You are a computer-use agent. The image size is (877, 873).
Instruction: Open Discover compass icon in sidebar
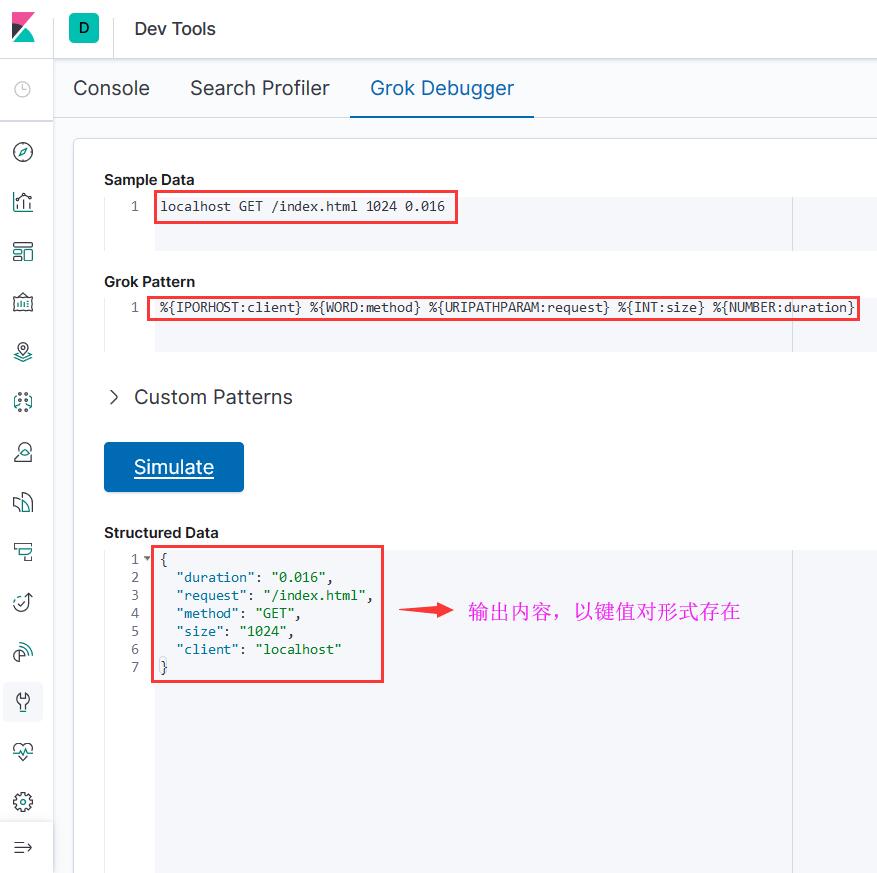[23, 152]
